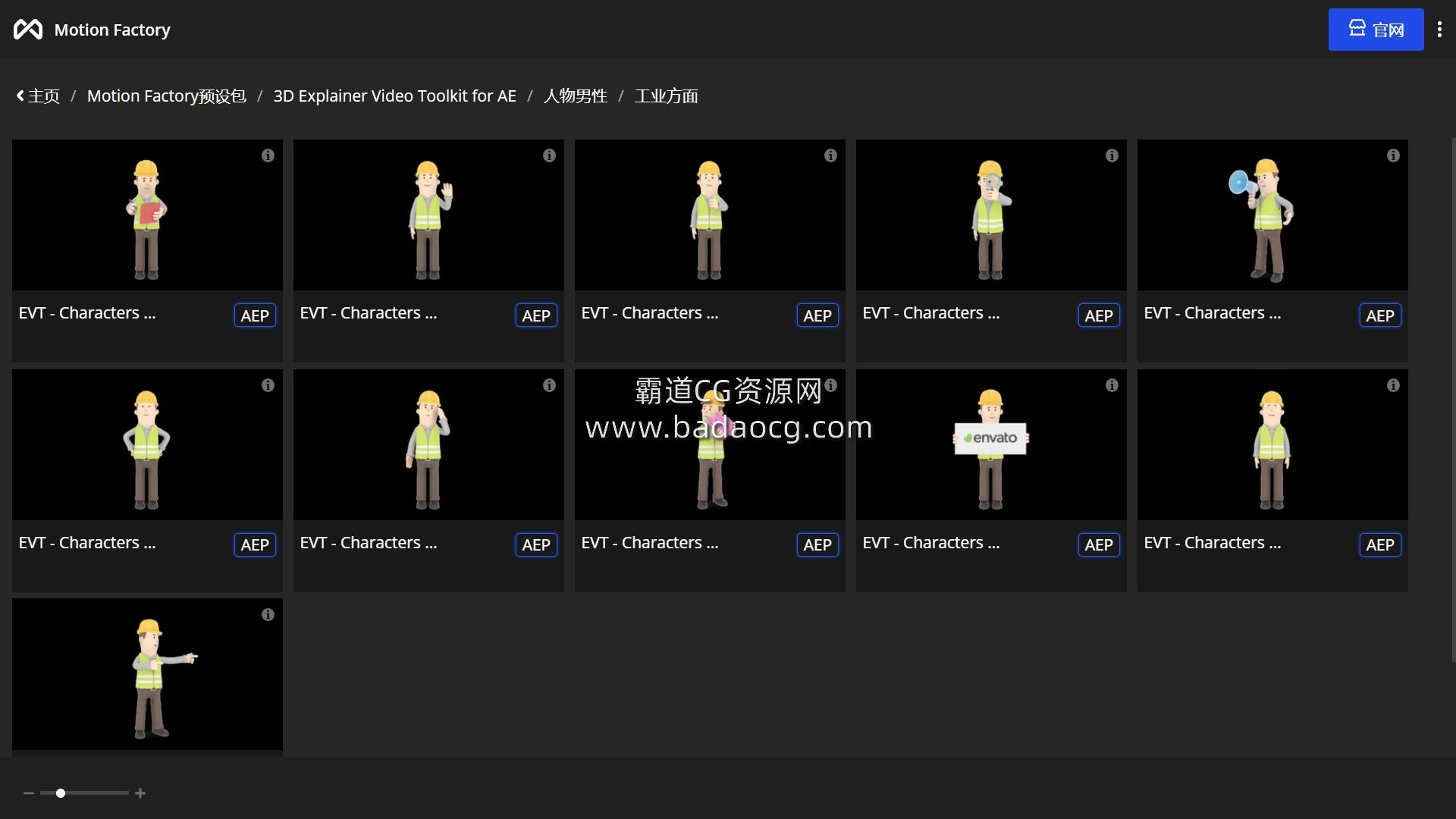Show info for the head-scratching worker card

pyautogui.click(x=549, y=385)
